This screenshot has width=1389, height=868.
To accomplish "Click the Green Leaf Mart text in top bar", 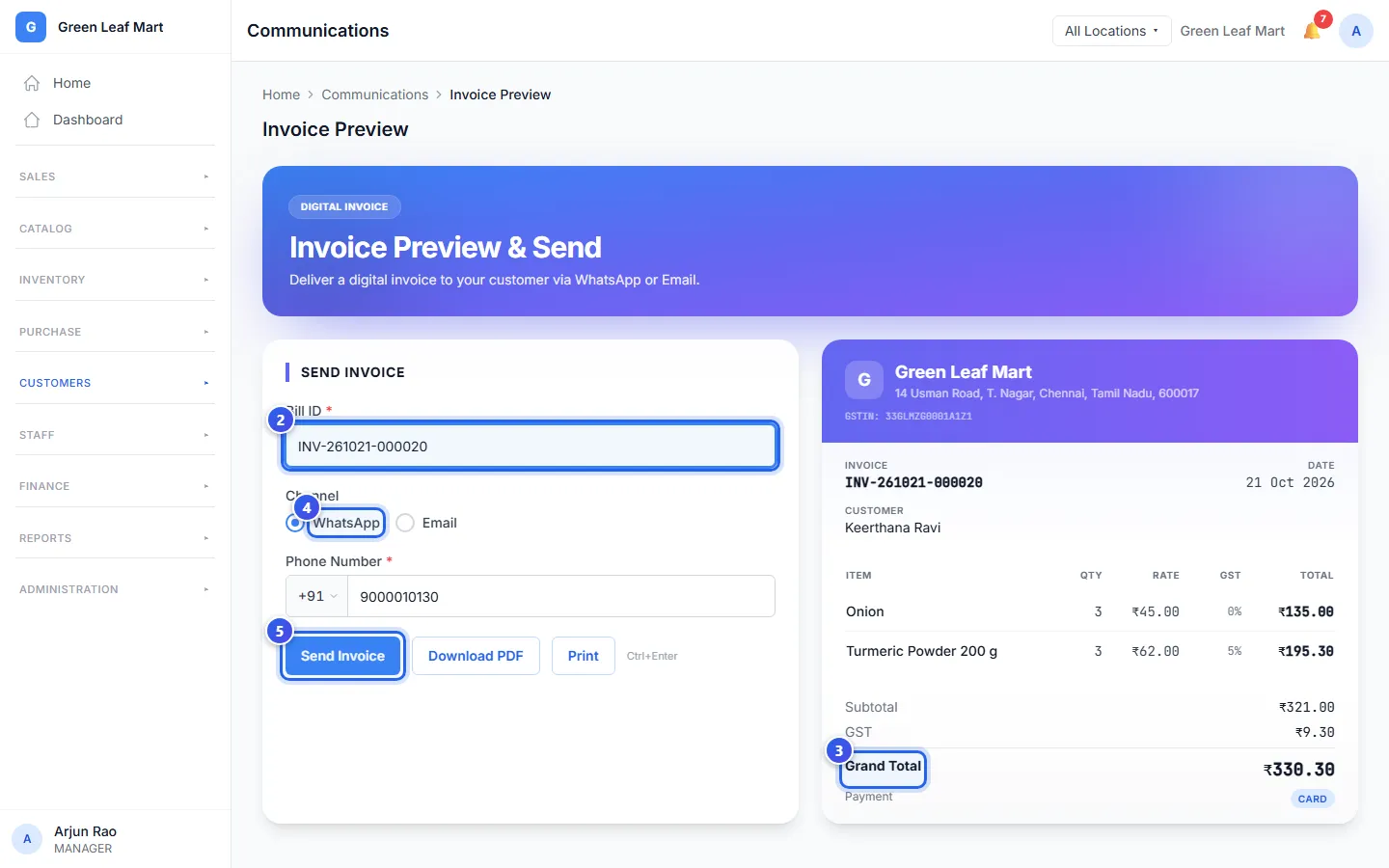I will pyautogui.click(x=1233, y=31).
